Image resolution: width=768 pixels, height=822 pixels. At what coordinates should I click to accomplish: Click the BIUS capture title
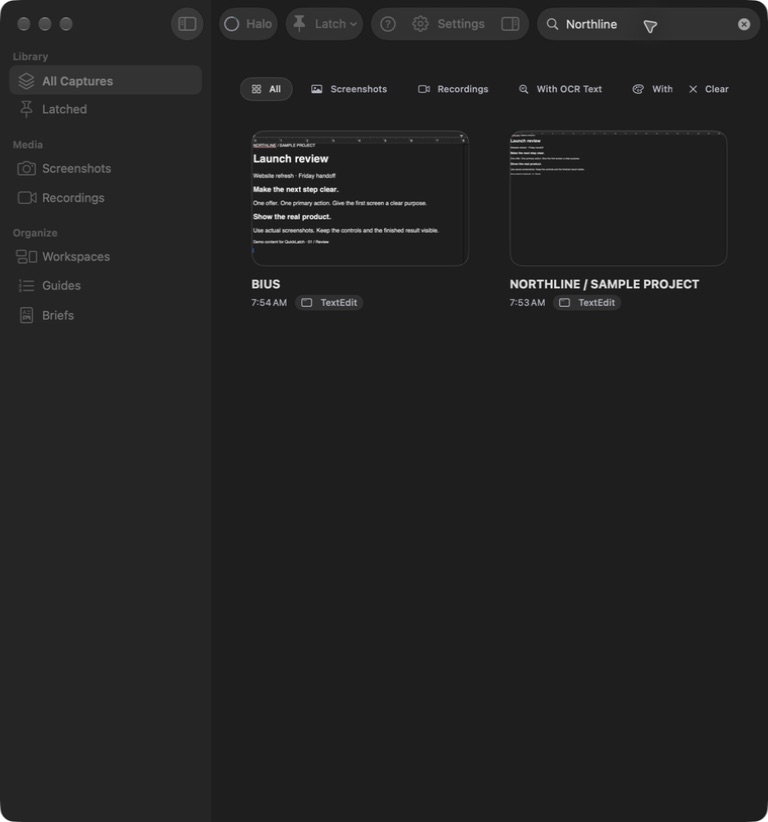265,284
